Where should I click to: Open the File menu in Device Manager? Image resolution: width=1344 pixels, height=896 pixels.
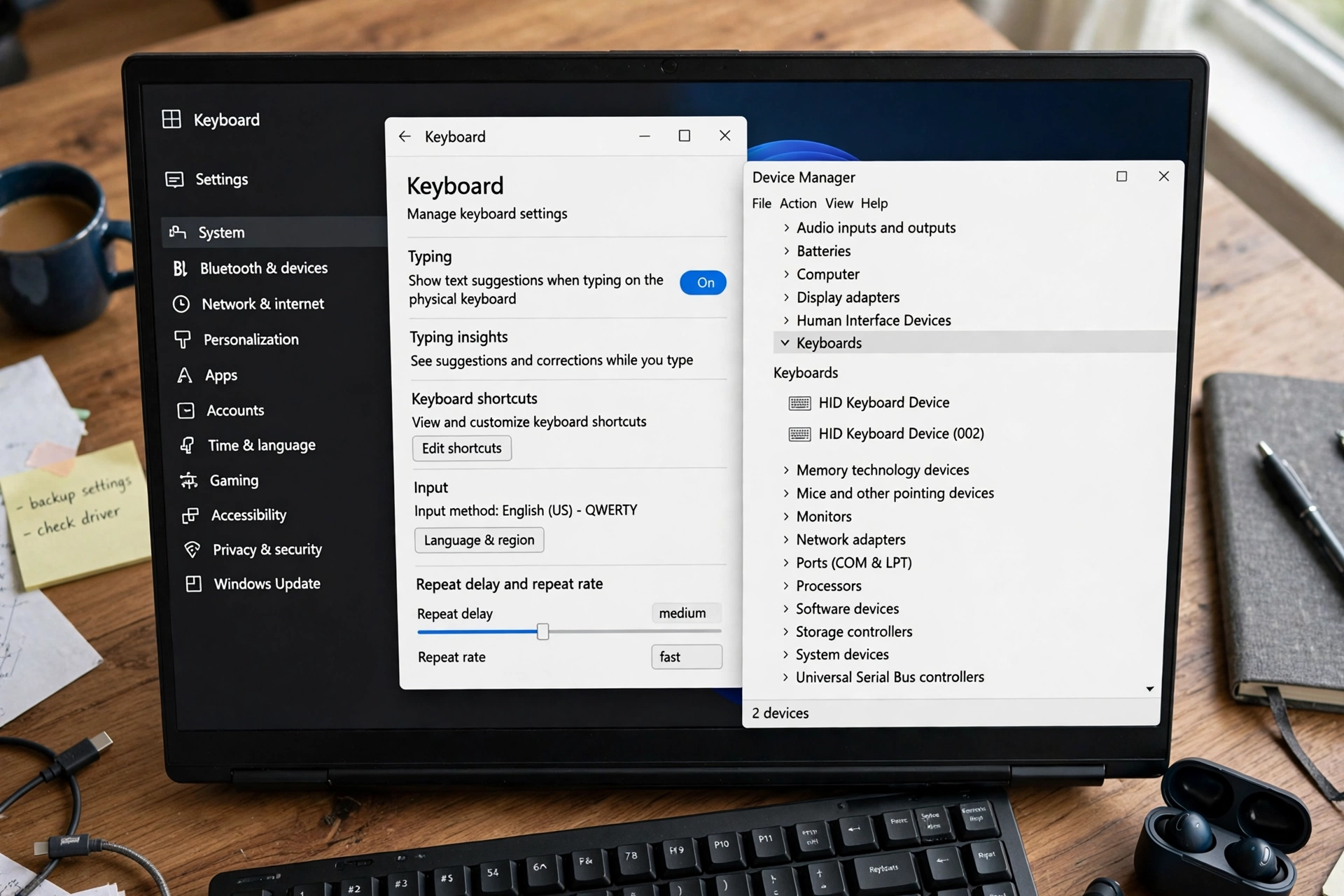tap(762, 203)
